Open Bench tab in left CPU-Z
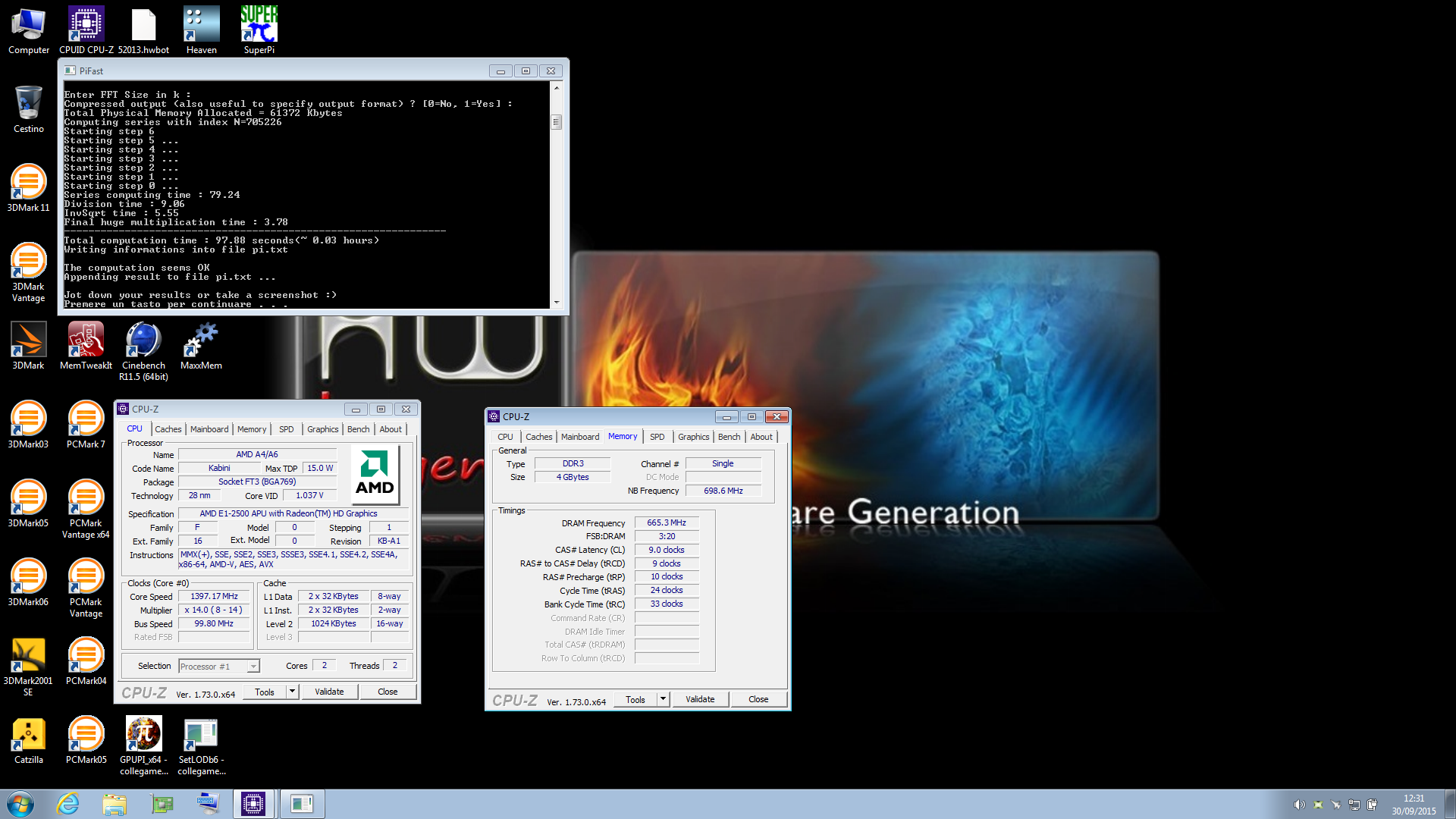The width and height of the screenshot is (1456, 819). tap(359, 429)
